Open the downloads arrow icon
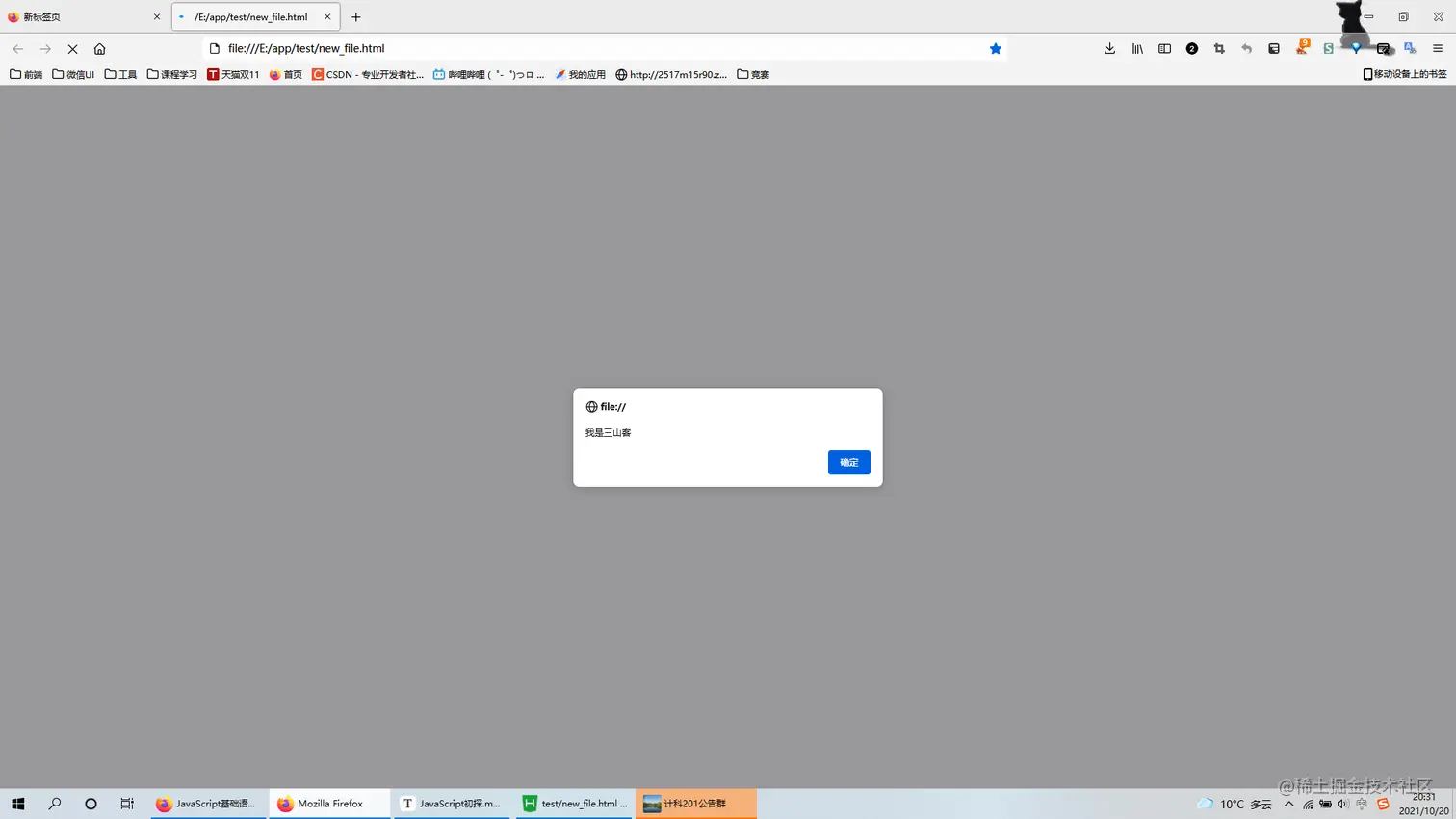Viewport: 1456px width, 819px height. (x=1109, y=48)
